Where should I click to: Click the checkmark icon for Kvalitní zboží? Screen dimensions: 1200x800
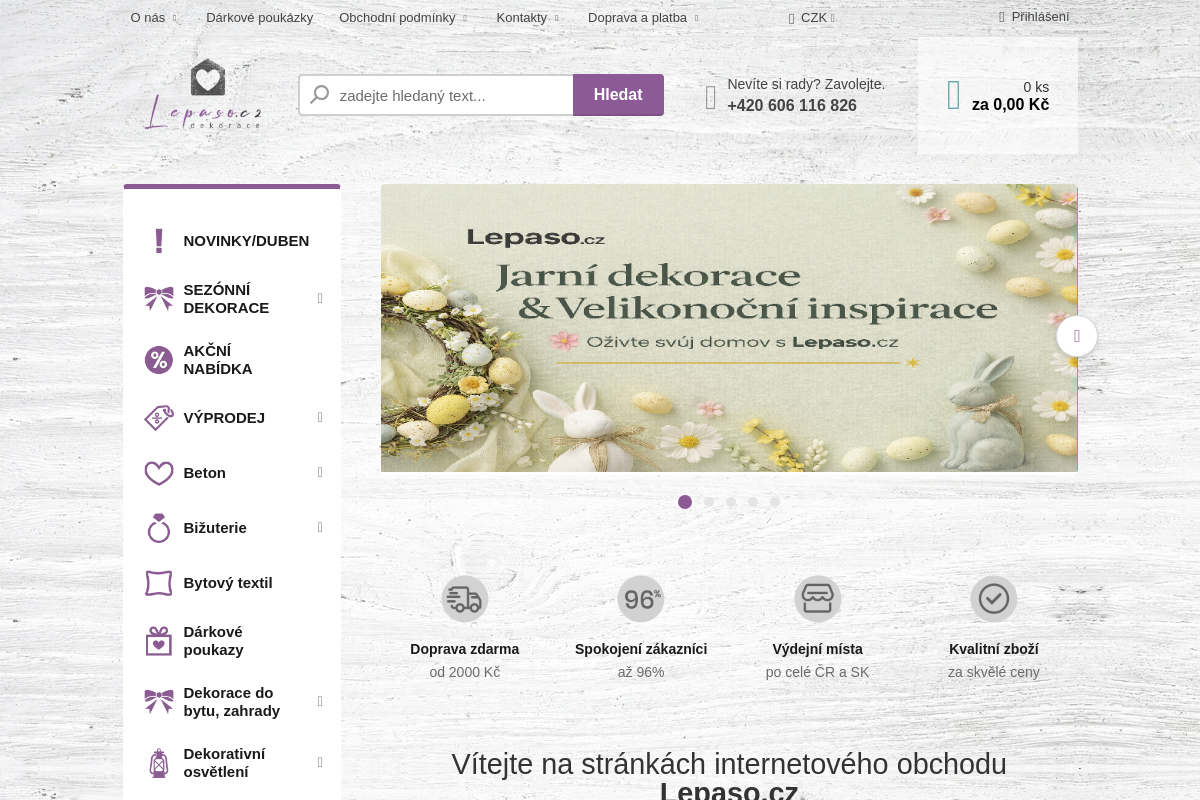(994, 599)
